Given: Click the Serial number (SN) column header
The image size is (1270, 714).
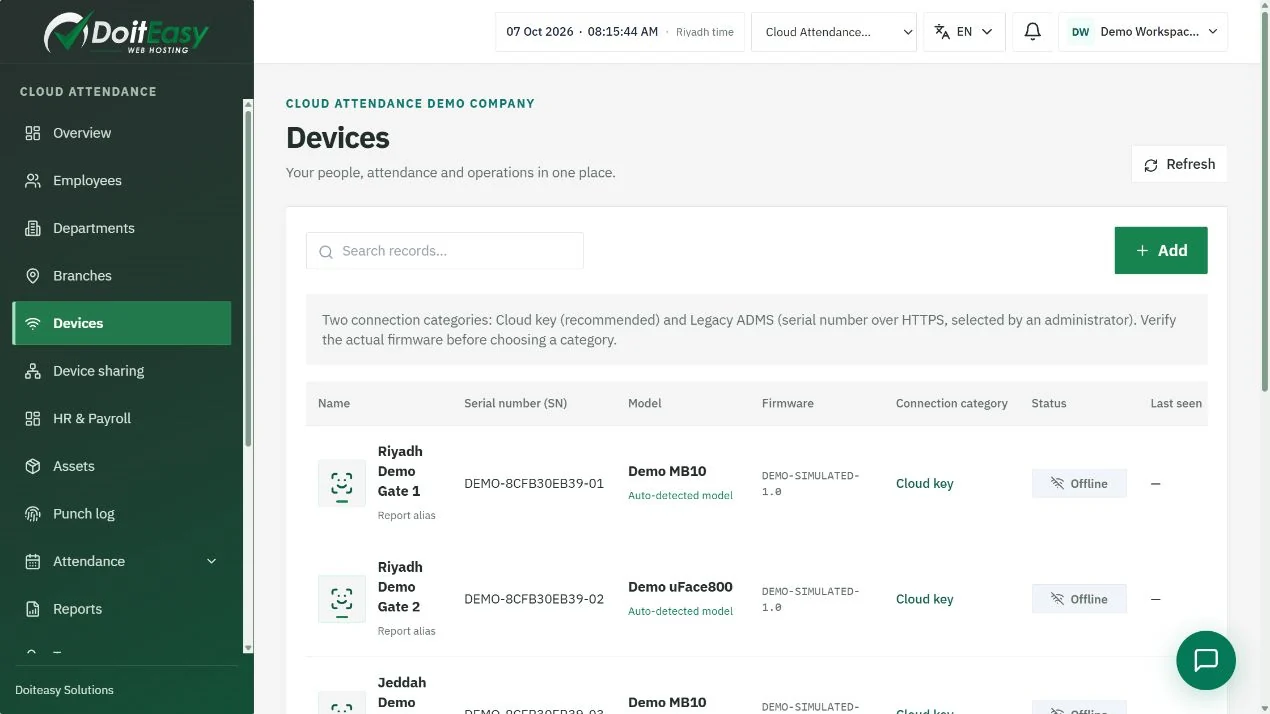Looking at the screenshot, I should click(515, 403).
